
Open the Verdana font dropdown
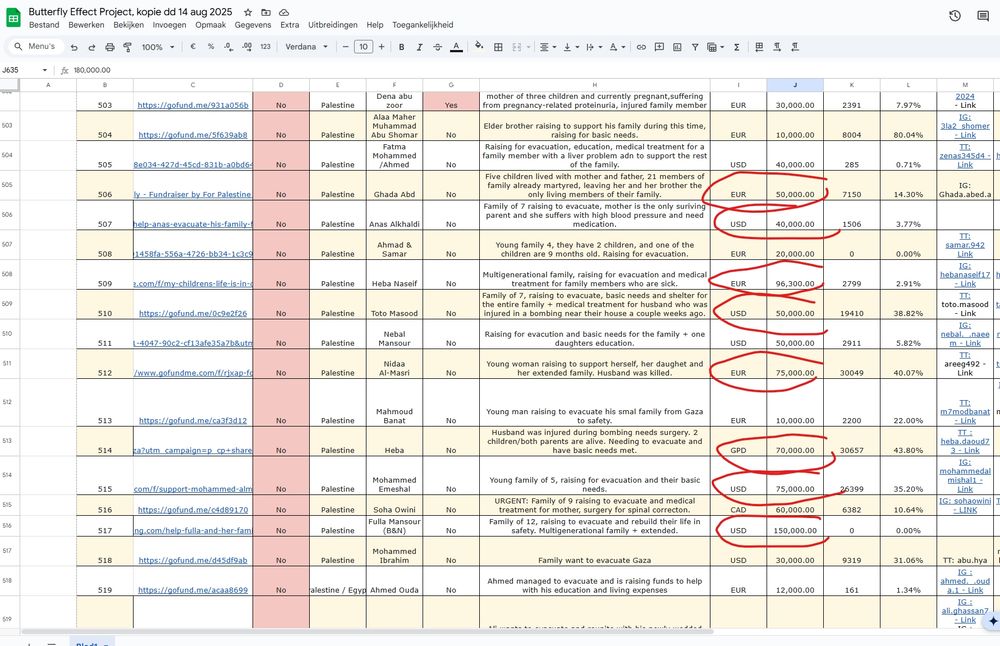(x=306, y=47)
